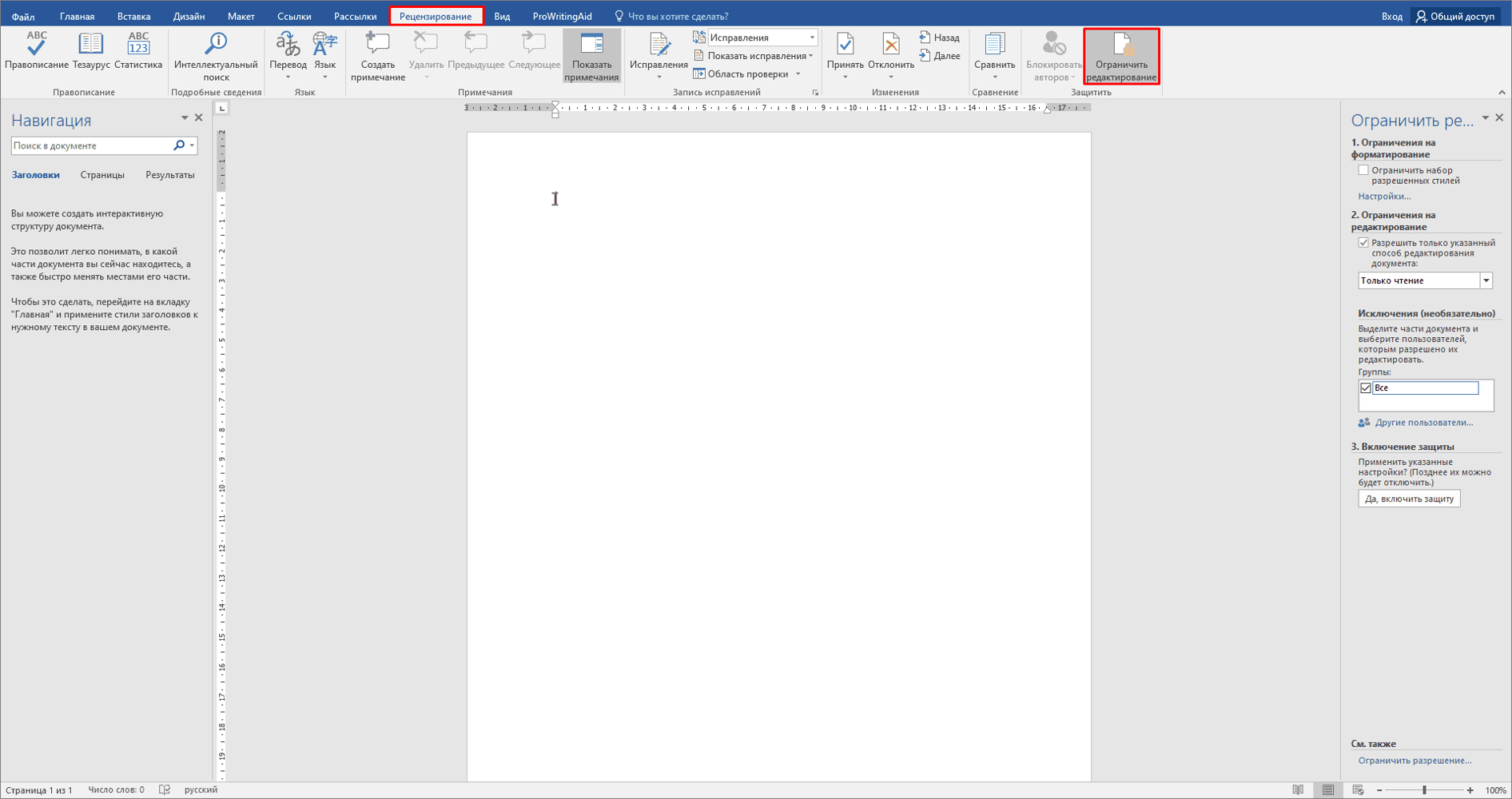Open the Страницы navigation tab
1512x799 pixels.
point(102,175)
